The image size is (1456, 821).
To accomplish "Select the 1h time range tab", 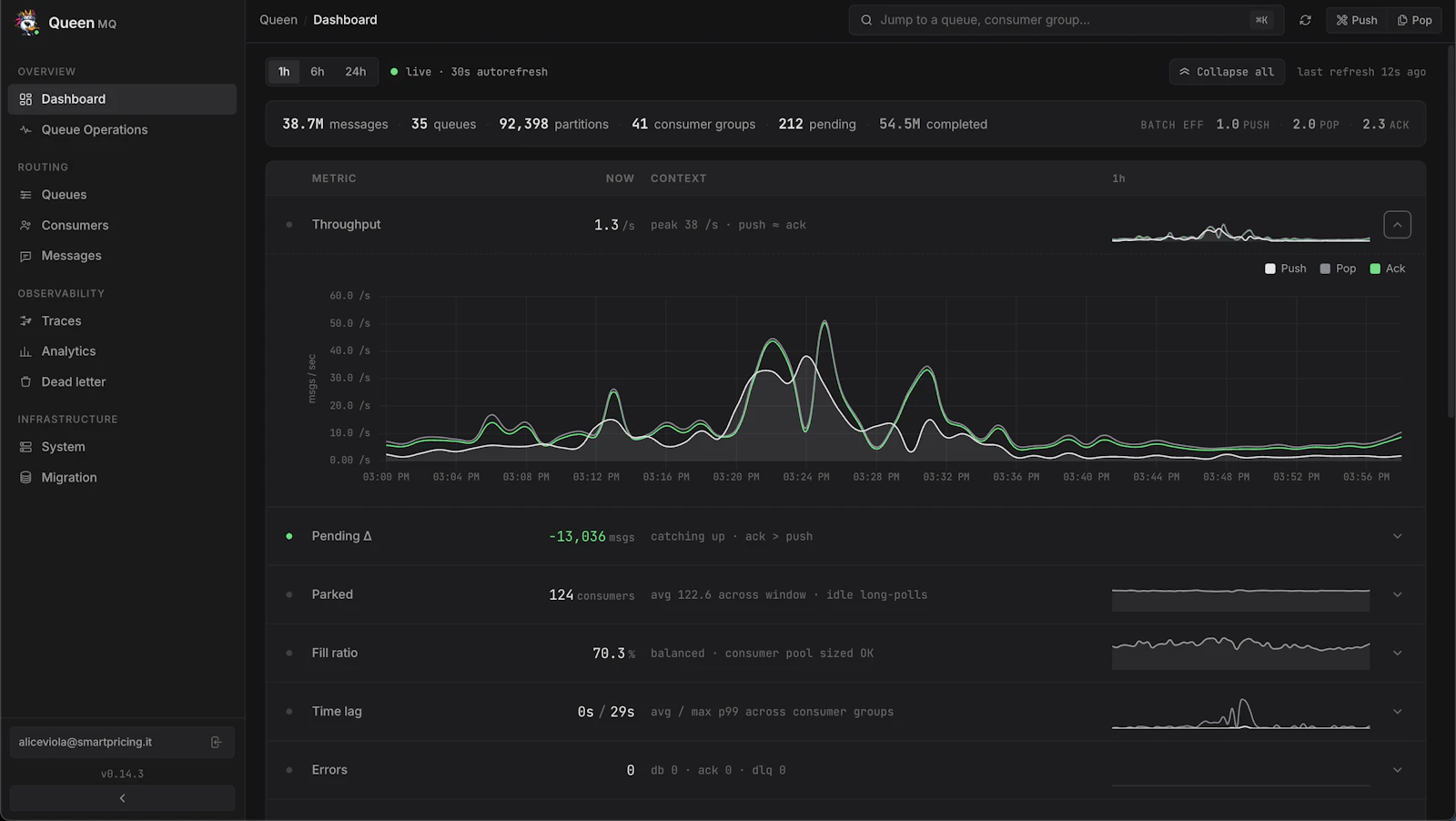I will (284, 72).
